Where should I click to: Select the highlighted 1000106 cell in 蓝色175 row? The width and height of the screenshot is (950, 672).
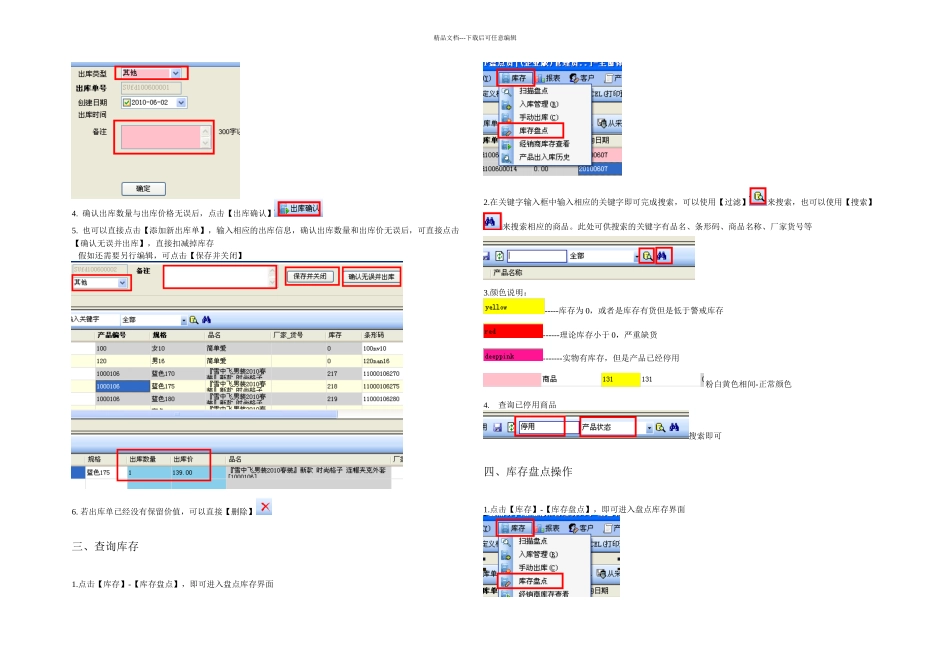[122, 386]
